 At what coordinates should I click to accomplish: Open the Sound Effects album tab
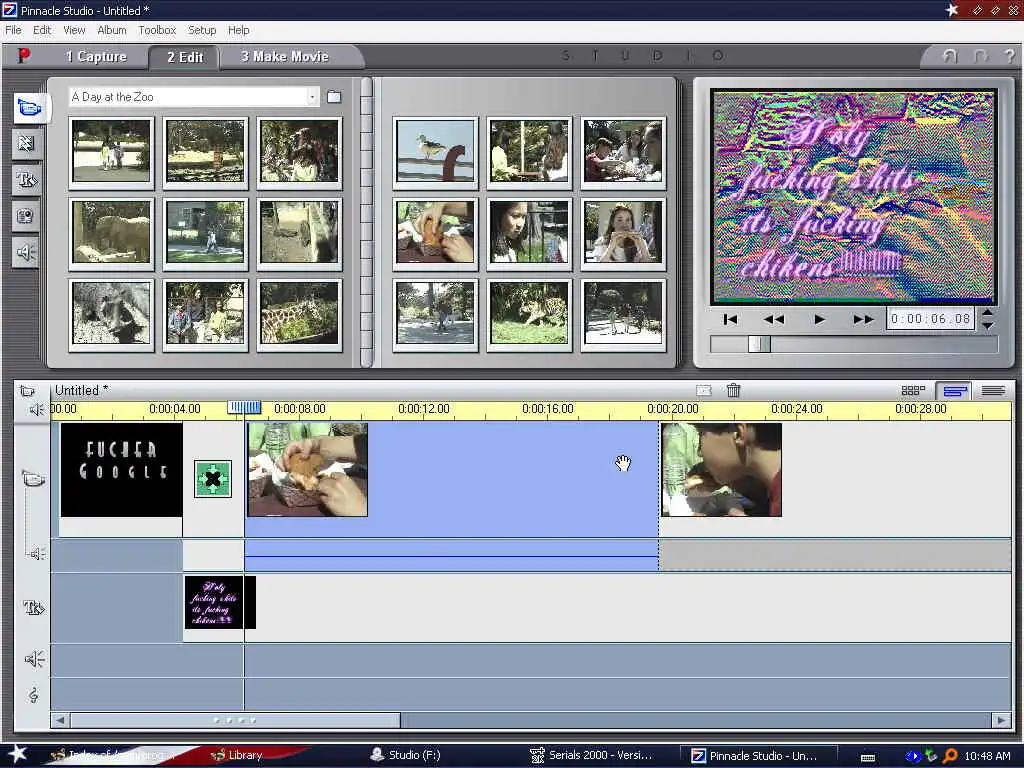(26, 252)
